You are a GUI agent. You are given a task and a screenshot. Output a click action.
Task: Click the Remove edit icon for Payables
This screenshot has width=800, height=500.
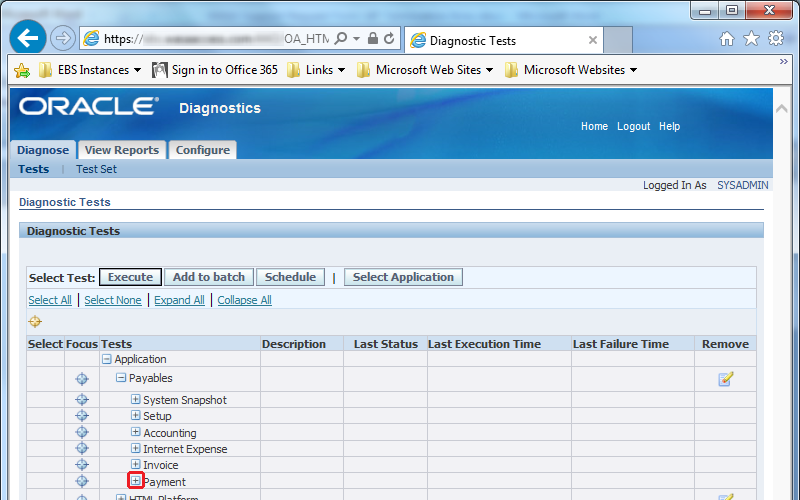tap(725, 379)
